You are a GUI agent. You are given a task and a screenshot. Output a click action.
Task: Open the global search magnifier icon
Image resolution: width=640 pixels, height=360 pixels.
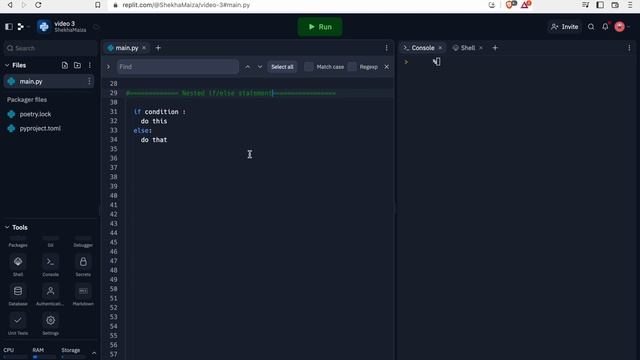pyautogui.click(x=591, y=27)
